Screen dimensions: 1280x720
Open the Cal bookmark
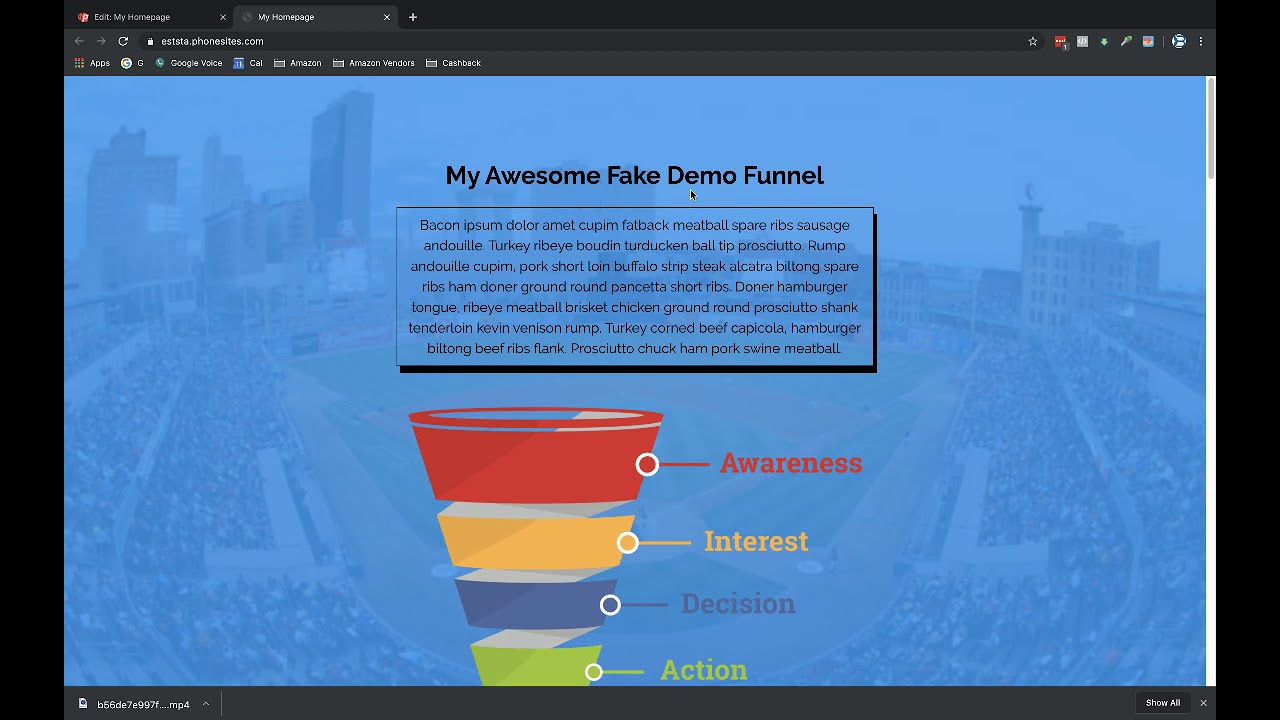click(x=248, y=63)
